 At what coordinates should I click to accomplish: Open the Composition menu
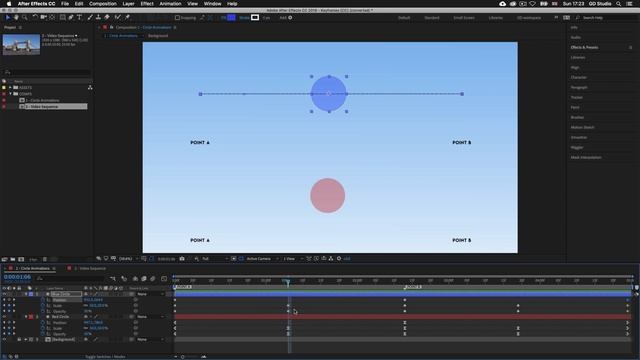pyautogui.click(x=103, y=4)
